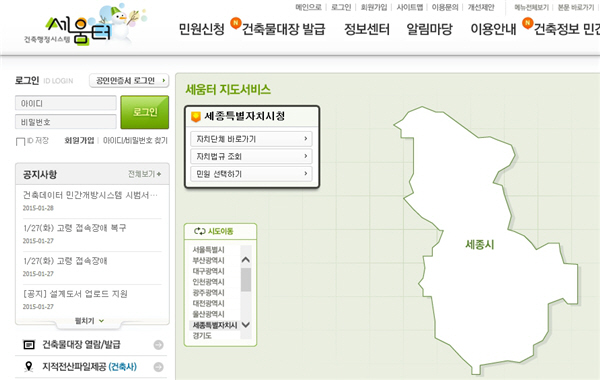Click the plus icon next to 전체보기
This screenshot has width=600, height=380.
click(x=159, y=174)
